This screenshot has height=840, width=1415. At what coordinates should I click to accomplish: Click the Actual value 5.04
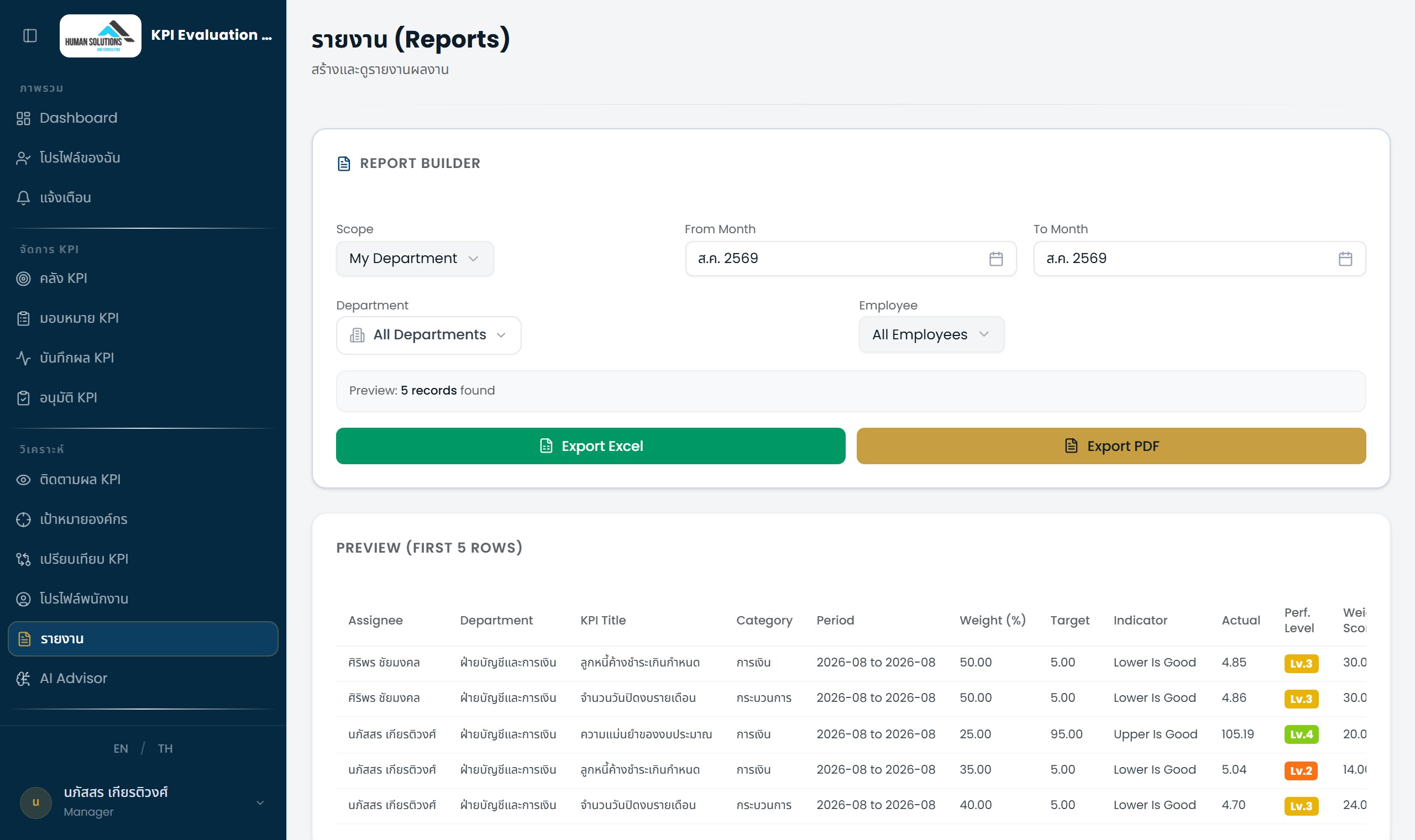point(1233,770)
